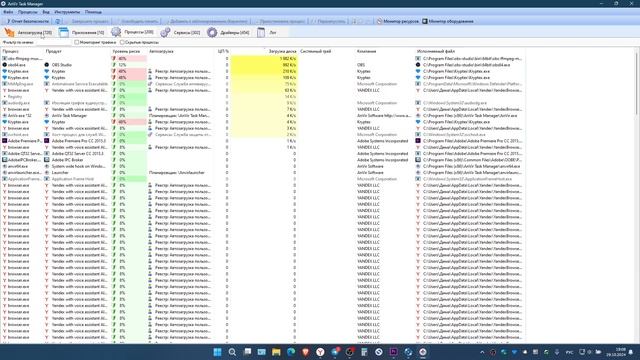
Task: Click the OBS company cell
Action: coord(384,65)
